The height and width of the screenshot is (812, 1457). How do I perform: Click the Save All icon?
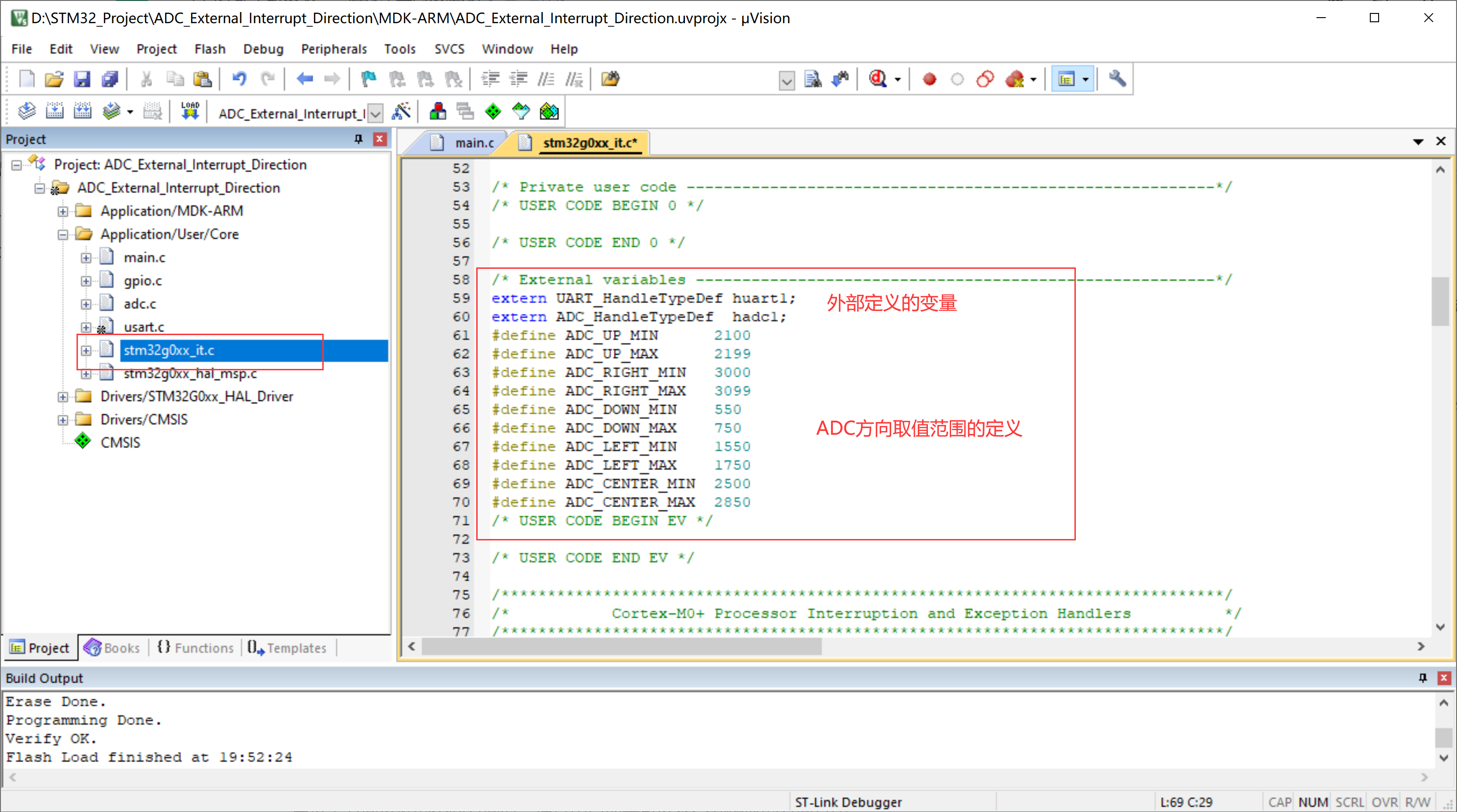110,79
